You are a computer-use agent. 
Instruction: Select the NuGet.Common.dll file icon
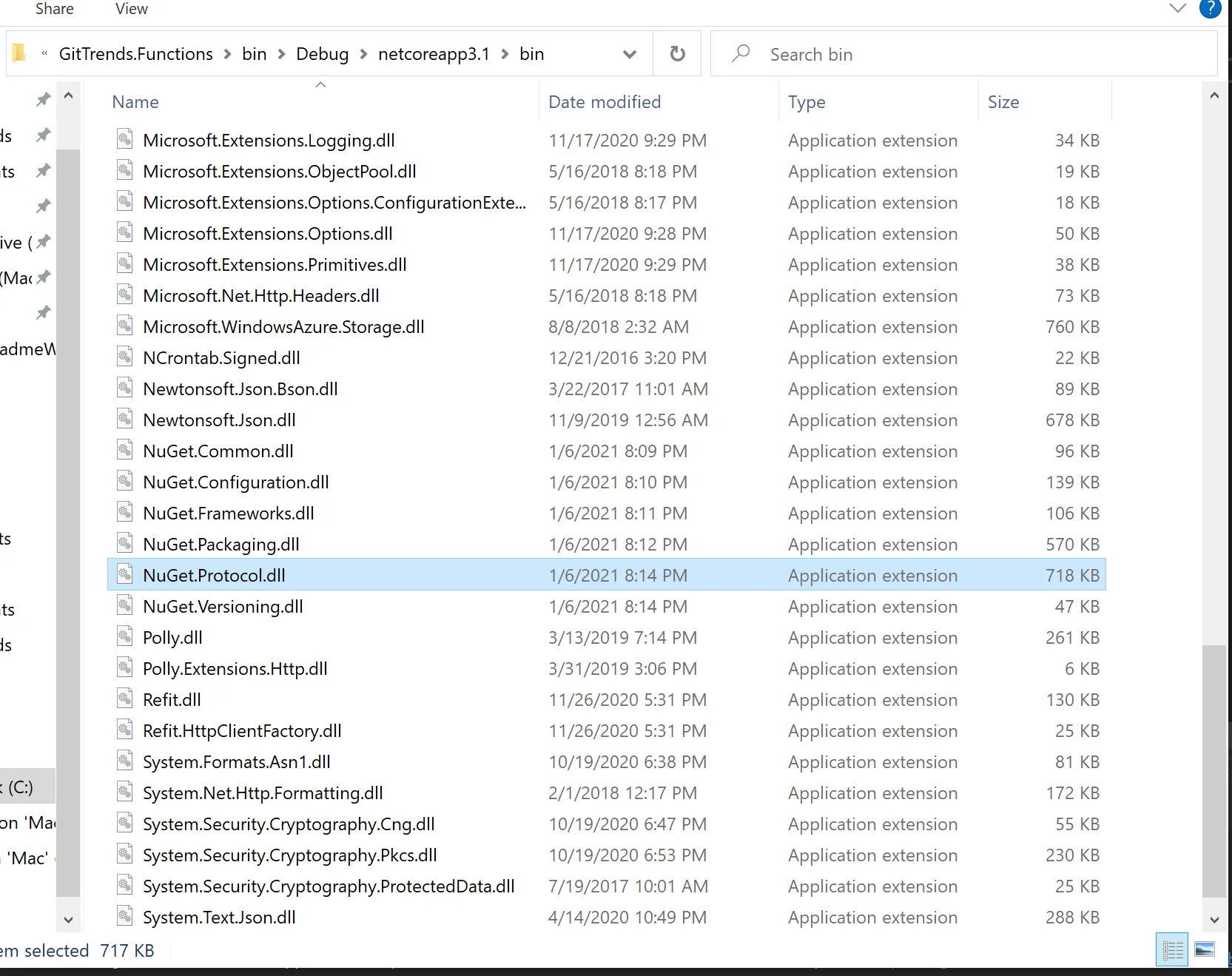point(125,450)
